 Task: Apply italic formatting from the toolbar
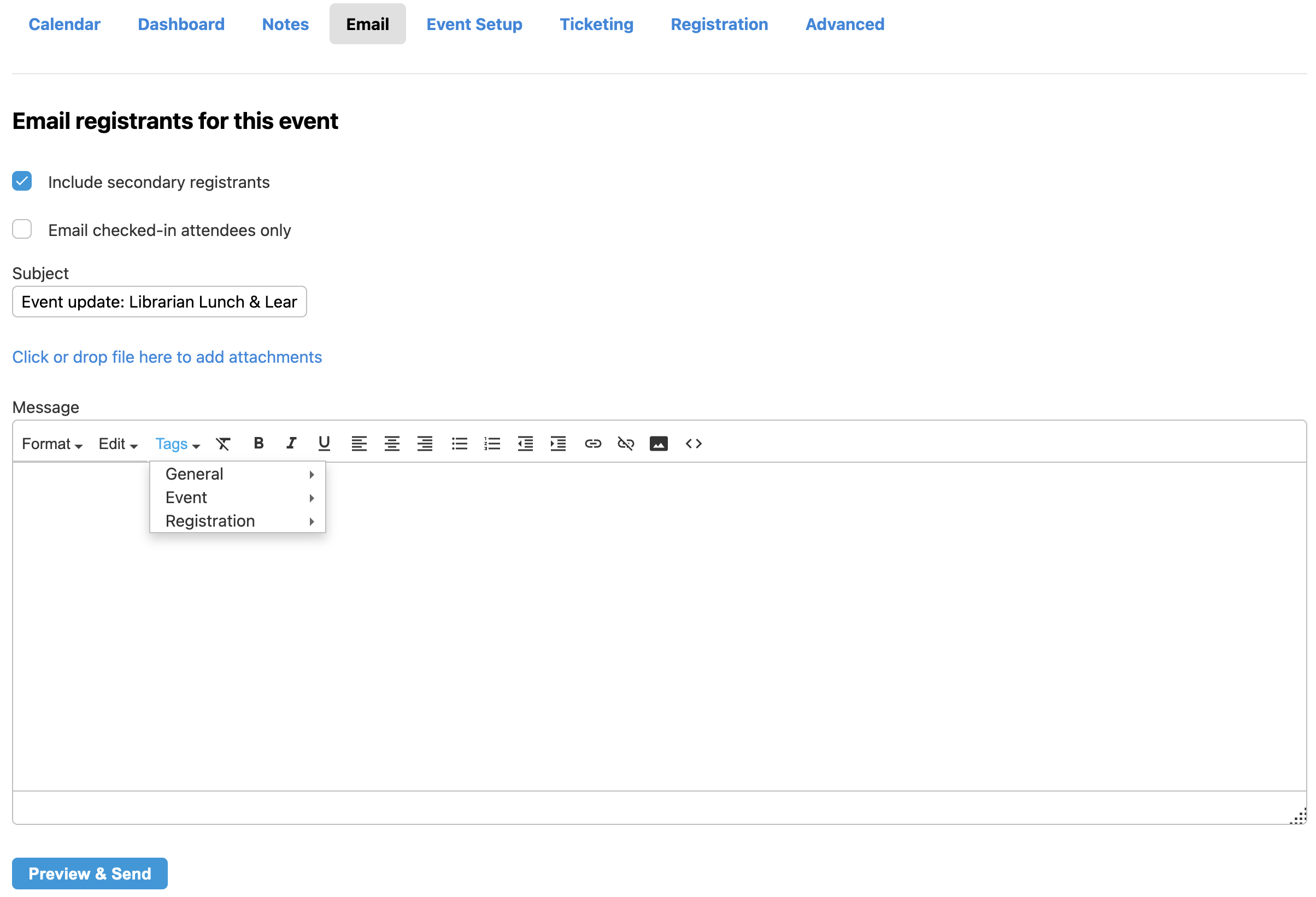coord(291,444)
